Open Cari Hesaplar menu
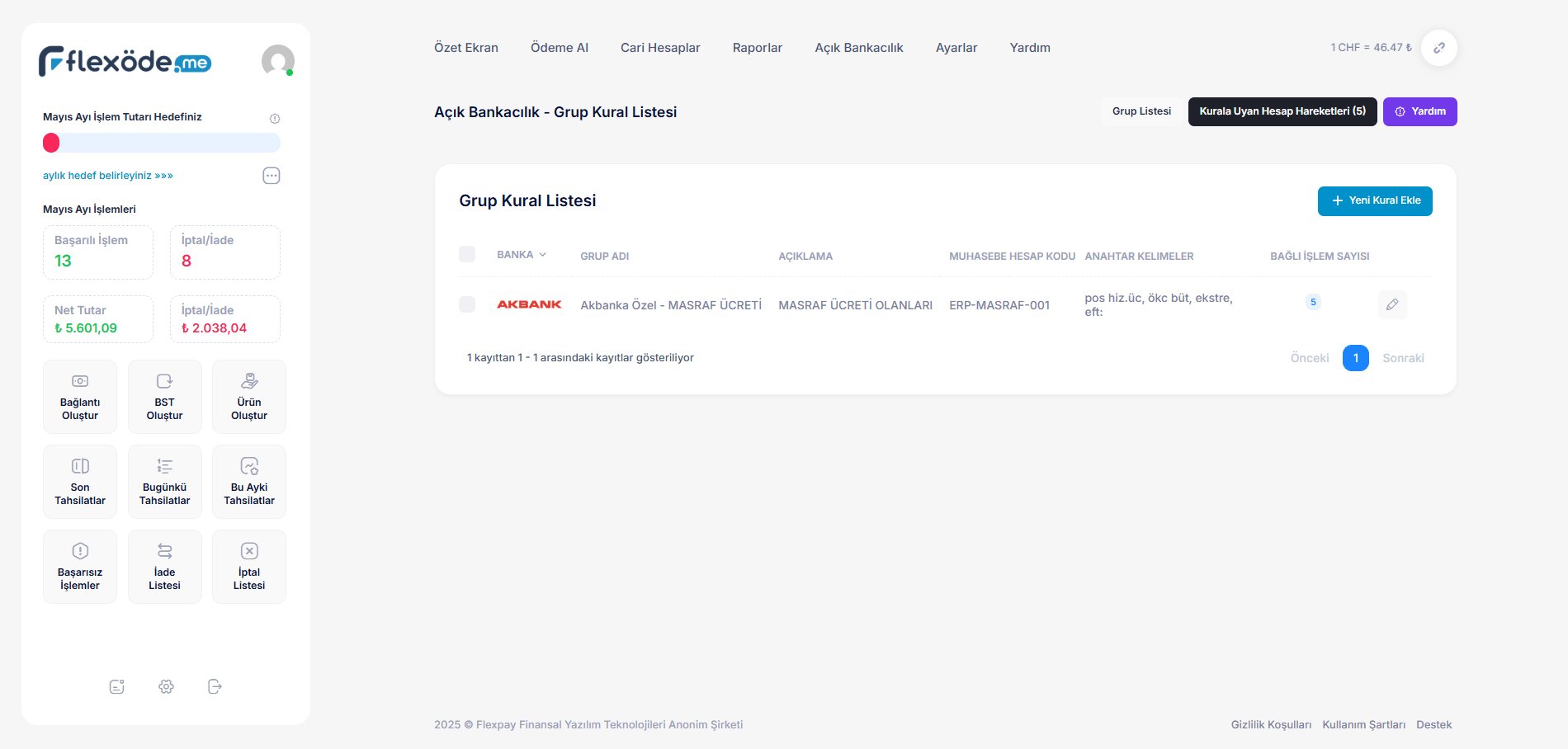This screenshot has width=1568, height=749. tap(660, 48)
